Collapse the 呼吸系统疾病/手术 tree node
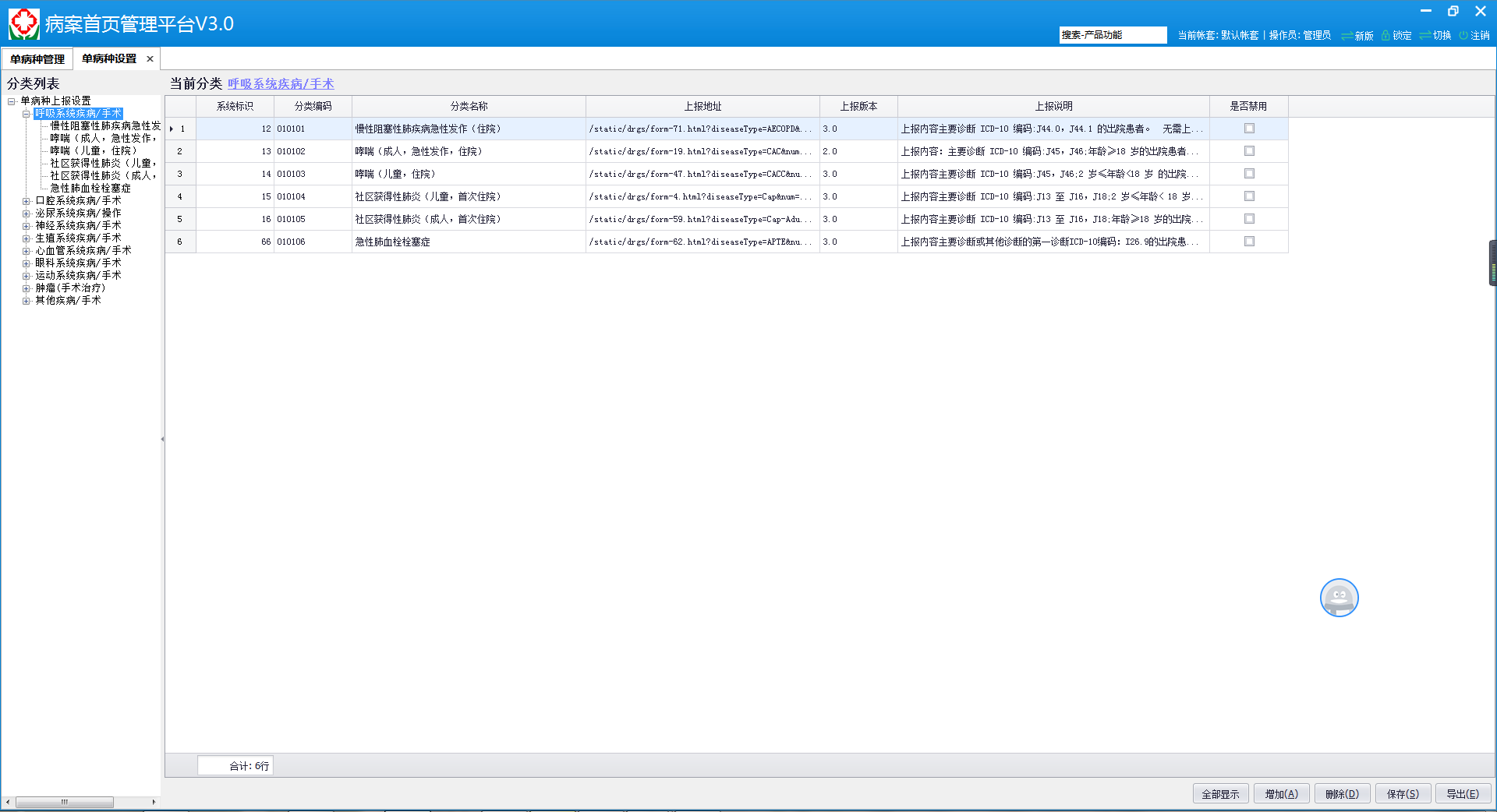 pyautogui.click(x=27, y=114)
